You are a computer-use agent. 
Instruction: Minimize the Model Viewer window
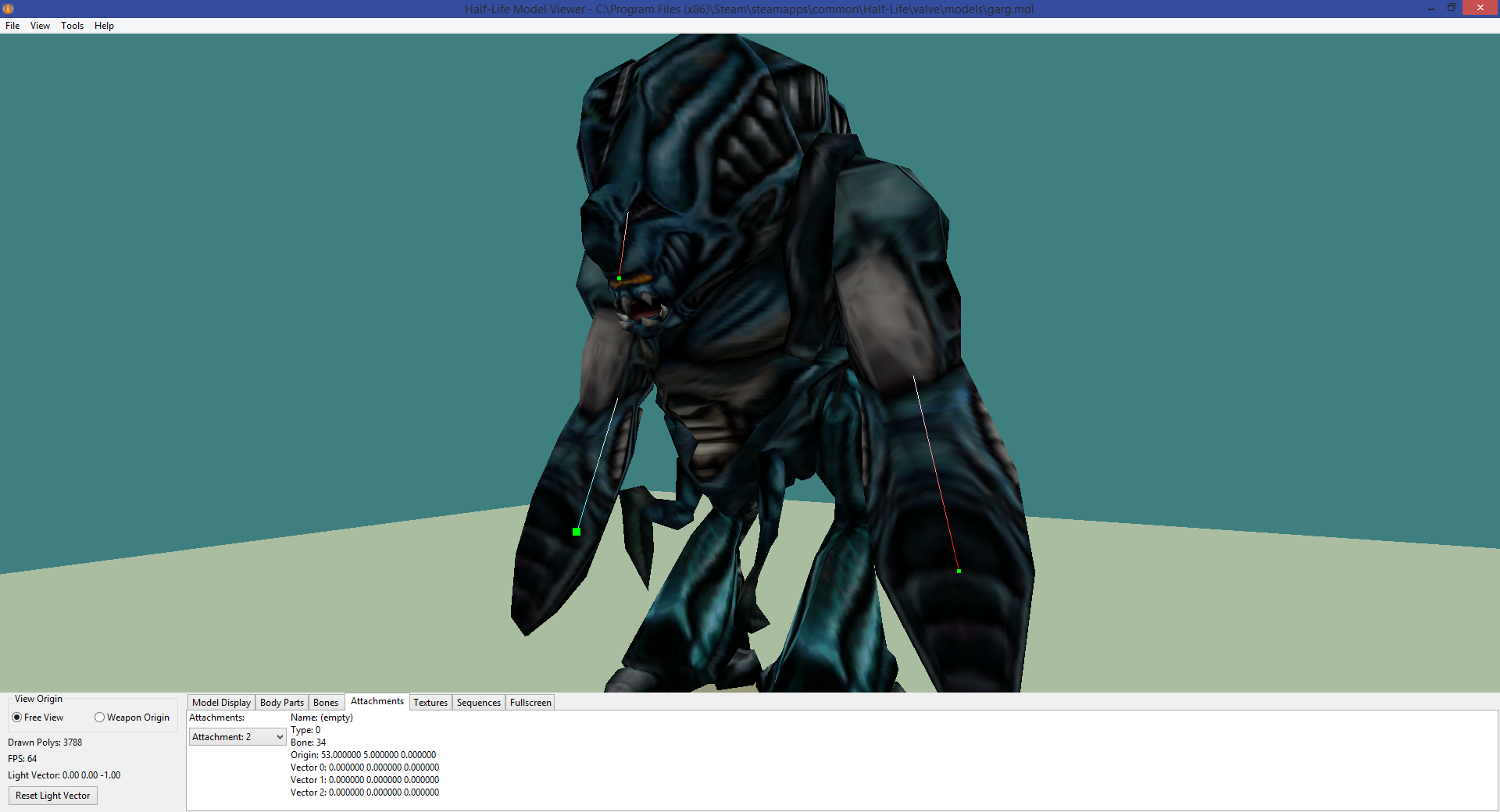tap(1431, 9)
